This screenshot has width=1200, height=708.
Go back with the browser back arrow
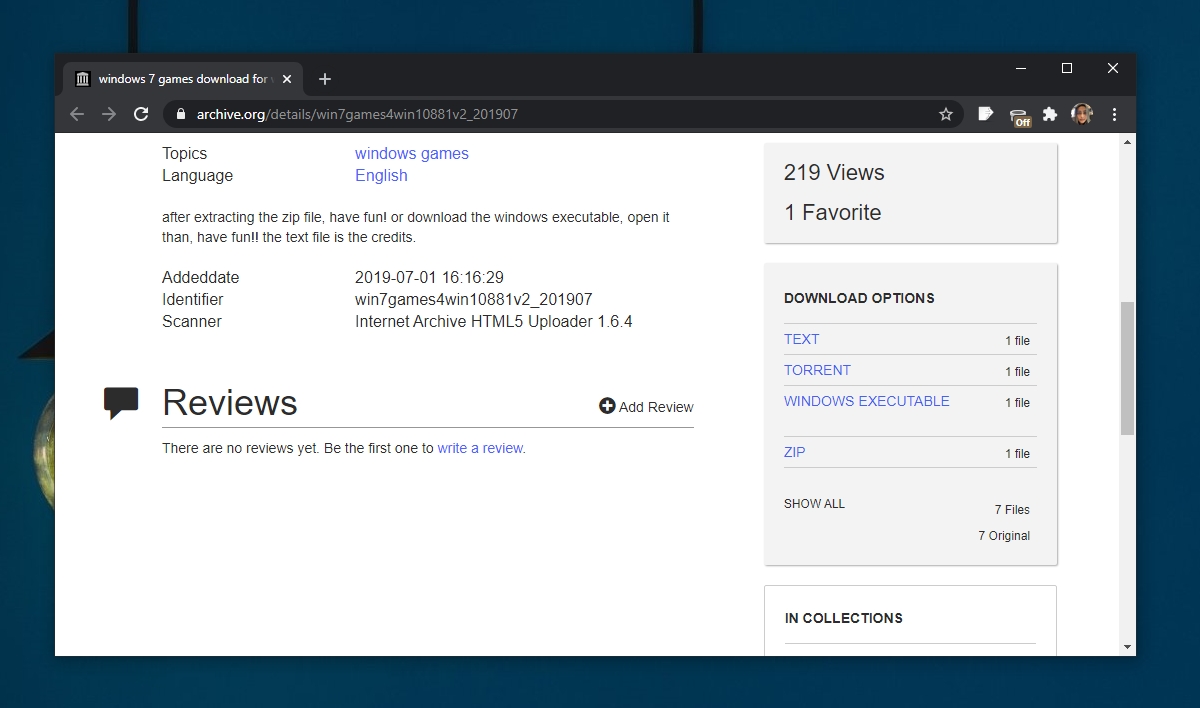(x=77, y=114)
